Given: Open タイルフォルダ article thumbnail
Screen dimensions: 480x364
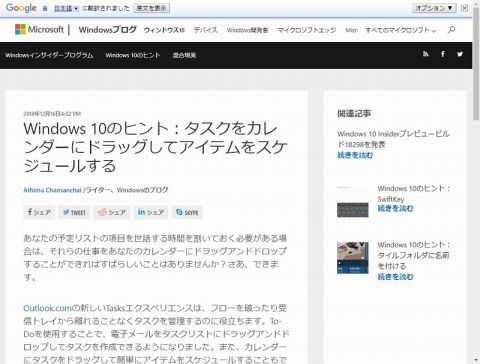Looking at the screenshot, I should click(x=353, y=258).
